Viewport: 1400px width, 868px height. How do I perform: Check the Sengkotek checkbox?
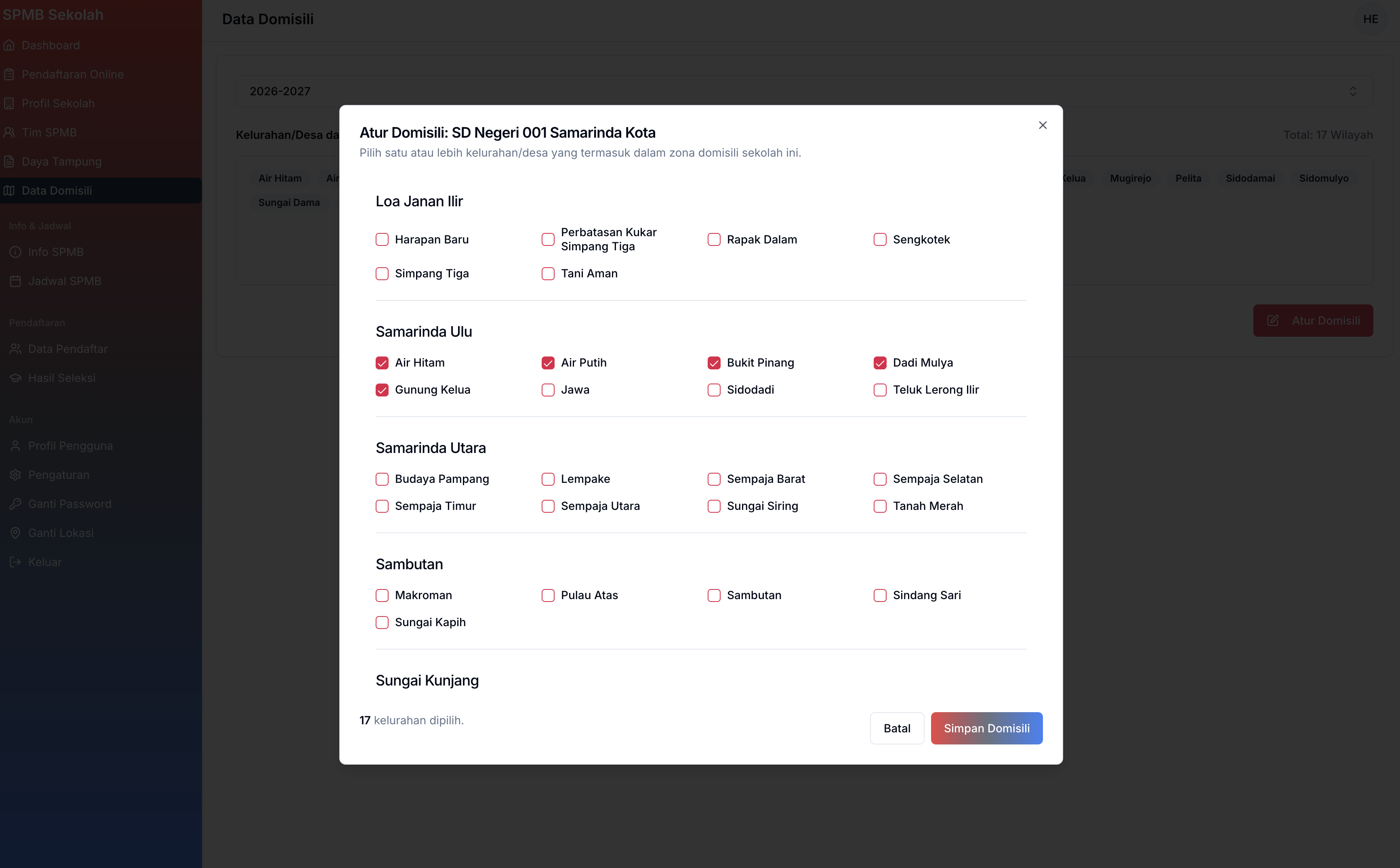880,239
